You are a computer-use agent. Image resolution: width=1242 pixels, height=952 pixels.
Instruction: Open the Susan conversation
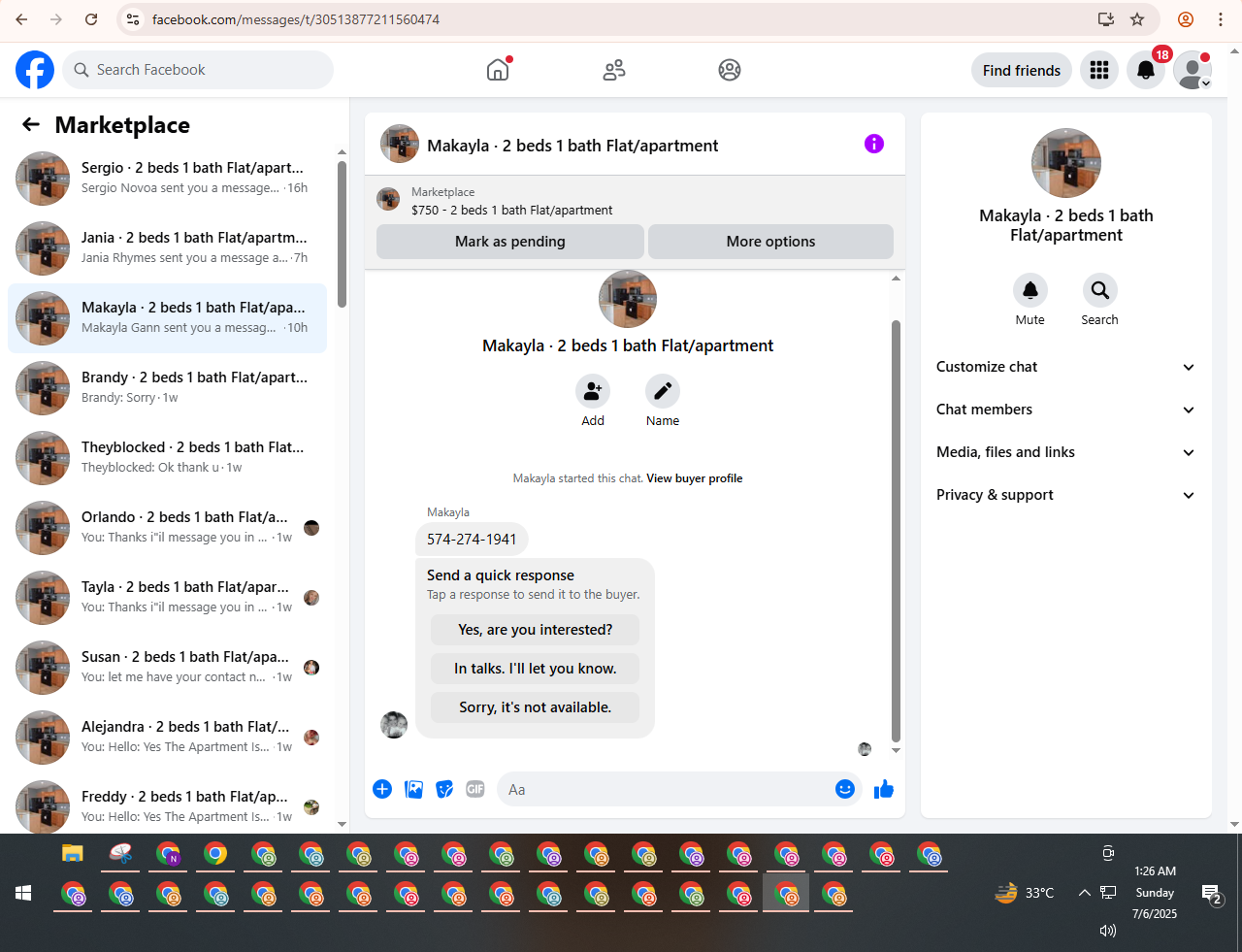167,668
